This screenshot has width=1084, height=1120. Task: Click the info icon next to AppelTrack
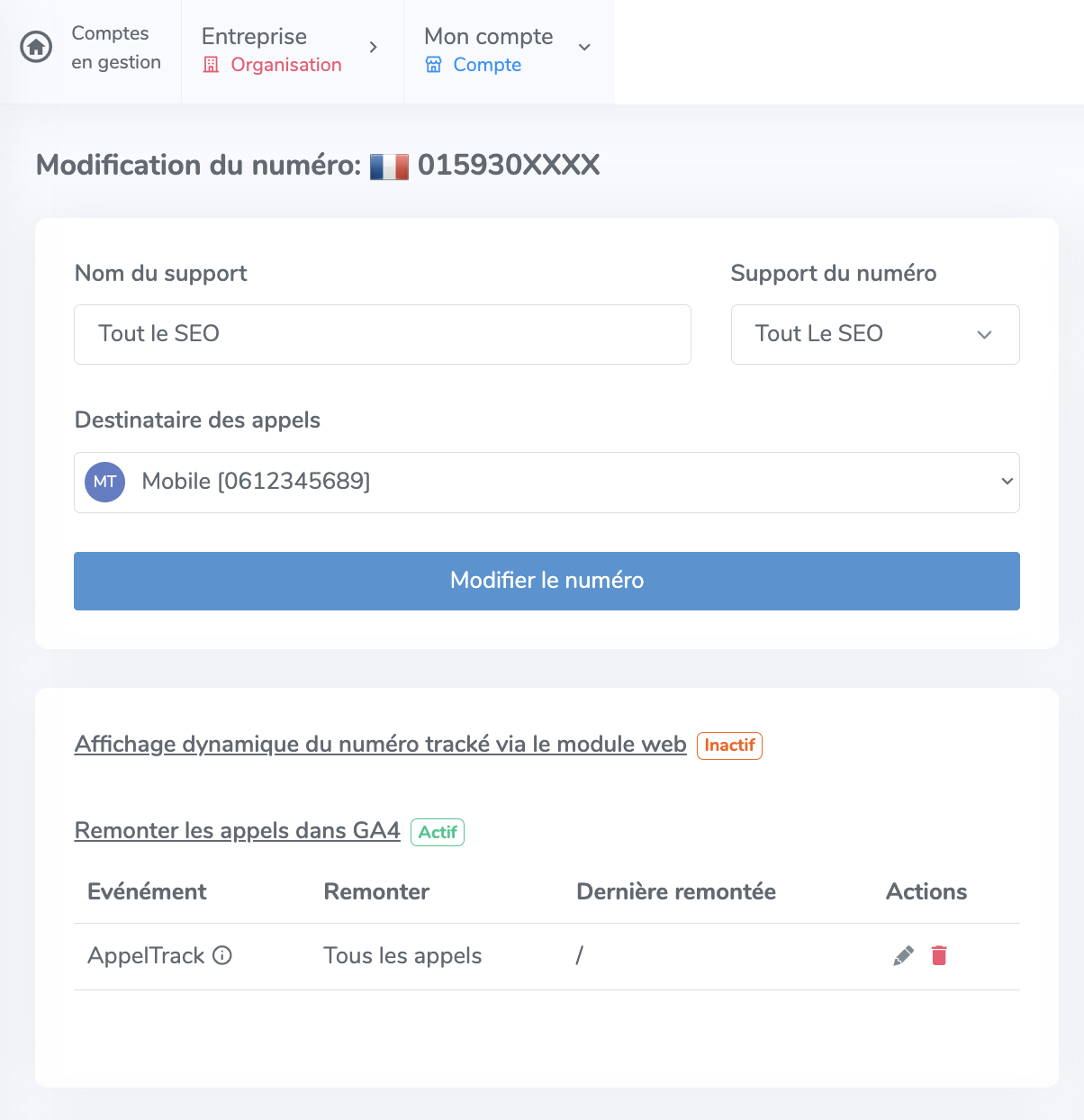click(222, 955)
